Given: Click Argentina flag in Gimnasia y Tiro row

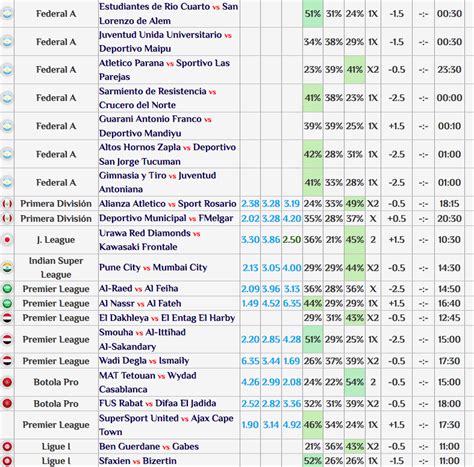Looking at the screenshot, I should tap(7, 183).
